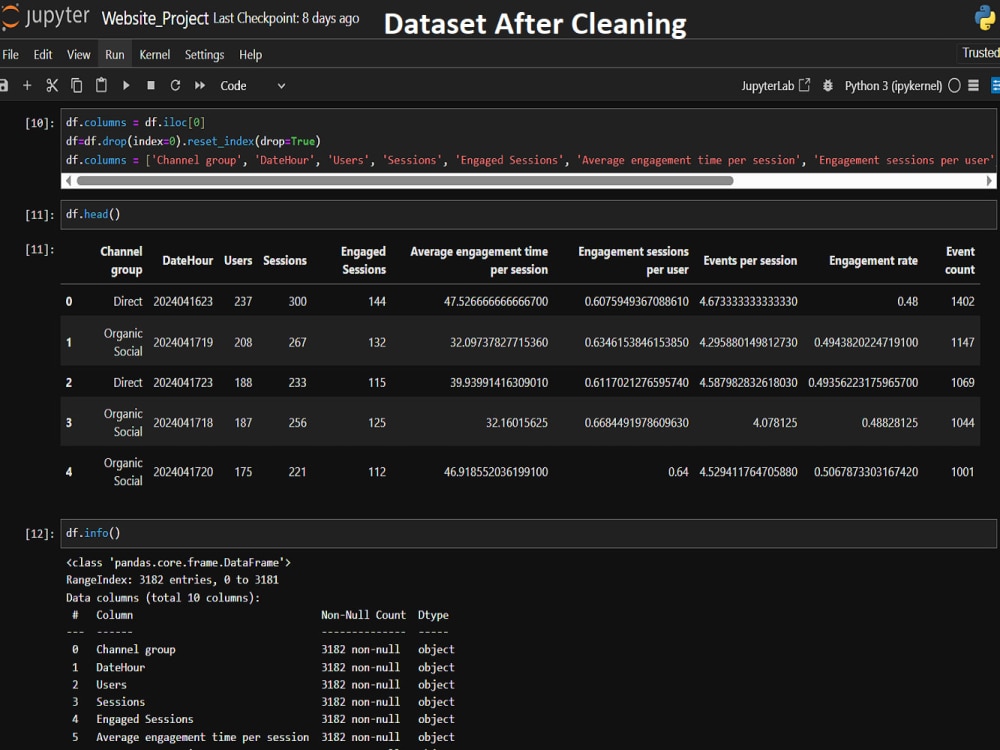Copy the selected cell icon
Image resolution: width=1000 pixels, height=750 pixels.
77,85
